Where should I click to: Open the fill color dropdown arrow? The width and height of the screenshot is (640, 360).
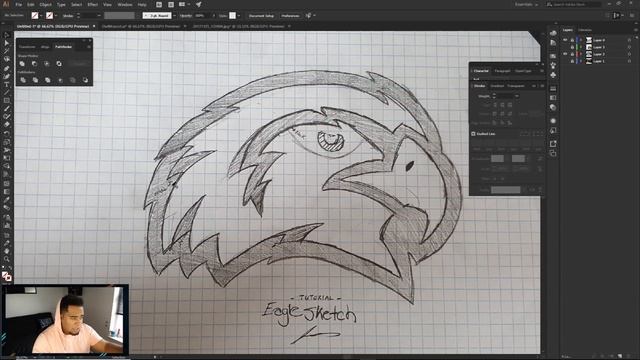pyautogui.click(x=41, y=16)
